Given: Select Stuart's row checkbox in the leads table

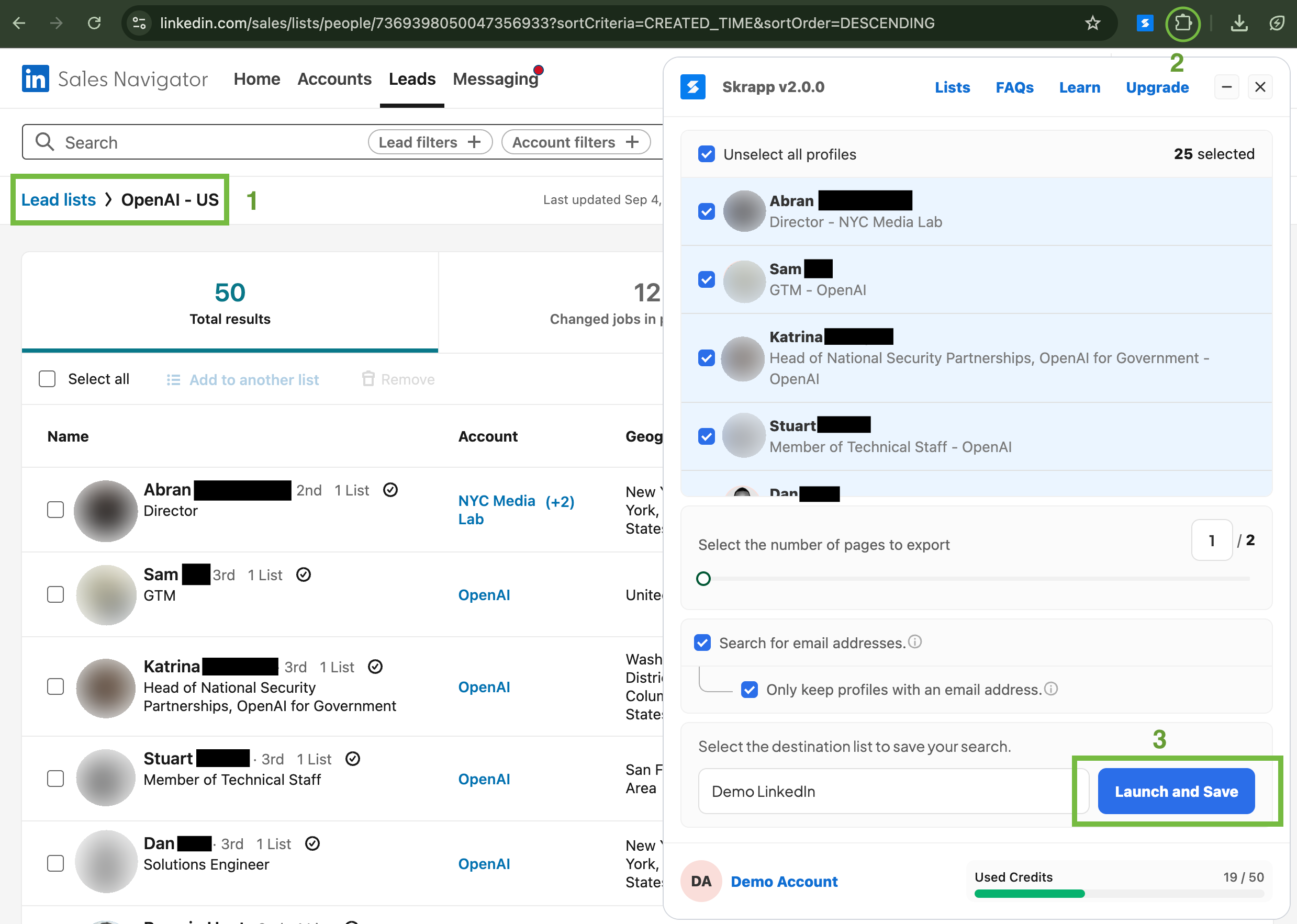Looking at the screenshot, I should point(55,779).
